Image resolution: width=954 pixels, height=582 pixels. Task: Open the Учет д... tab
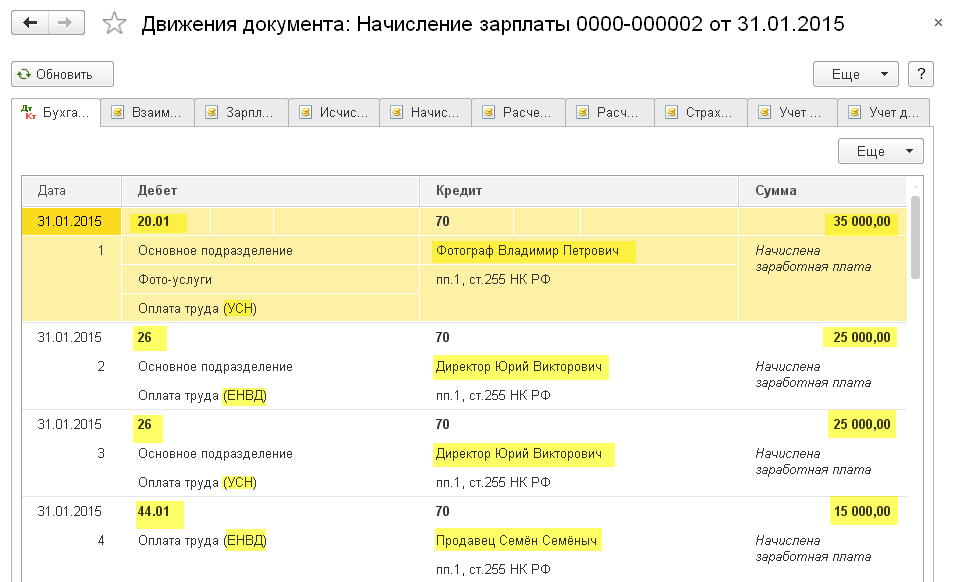[x=884, y=112]
